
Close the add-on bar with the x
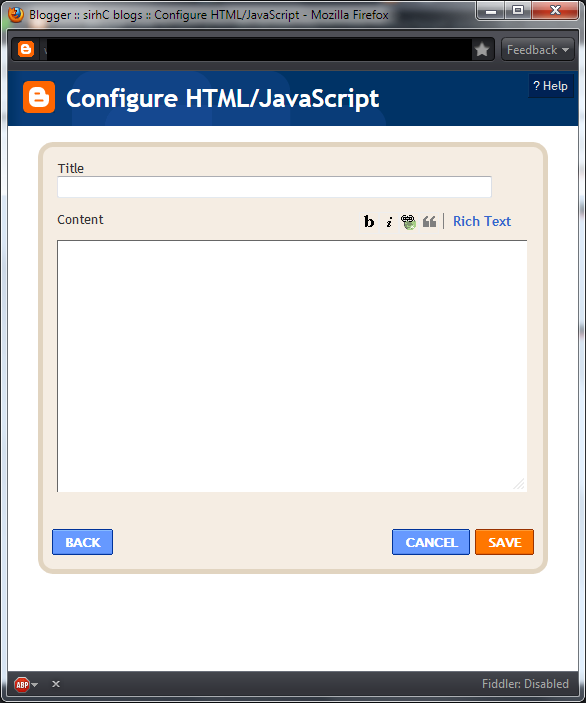tap(56, 684)
